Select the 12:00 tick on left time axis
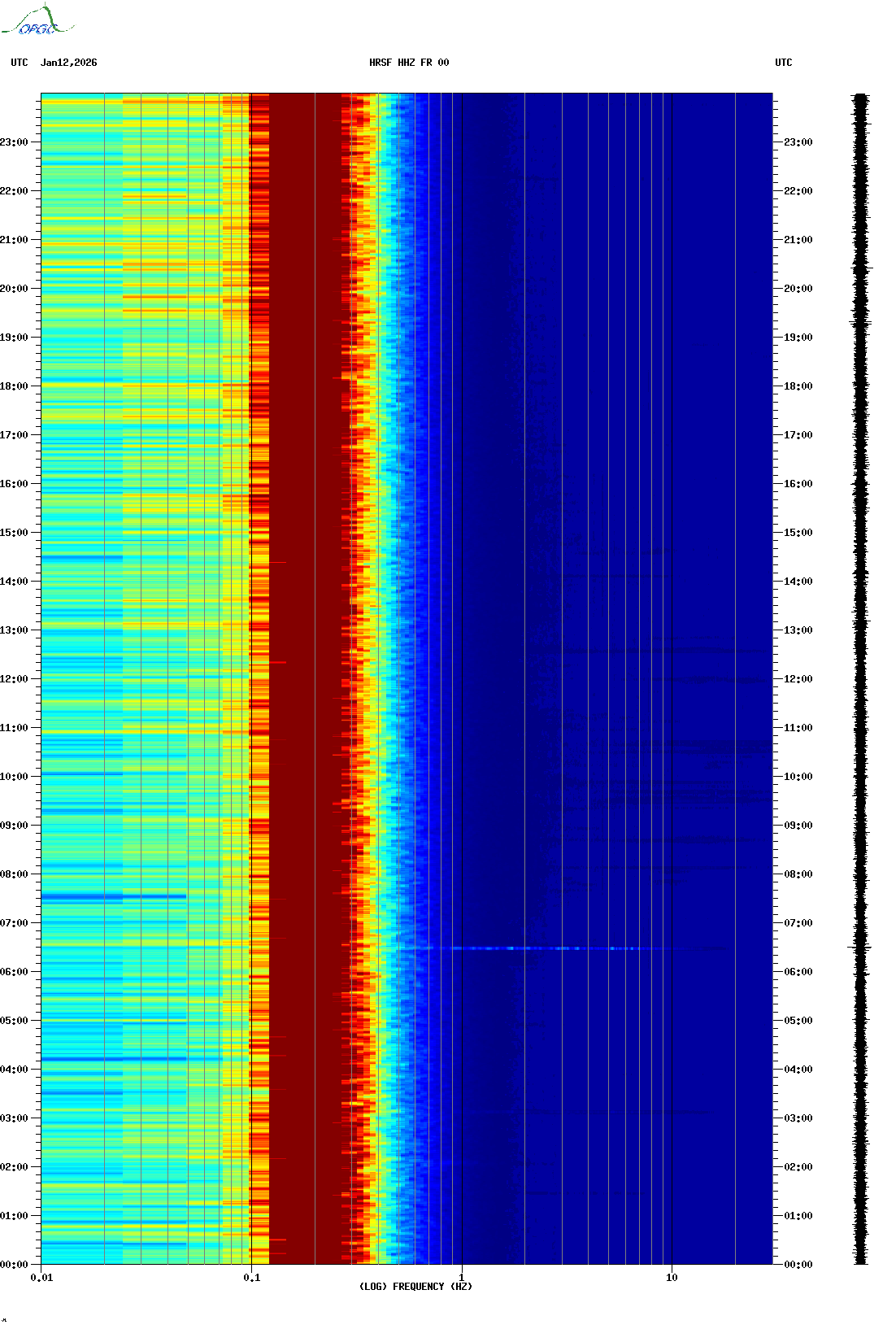The height and width of the screenshot is (1329, 896). (14, 679)
